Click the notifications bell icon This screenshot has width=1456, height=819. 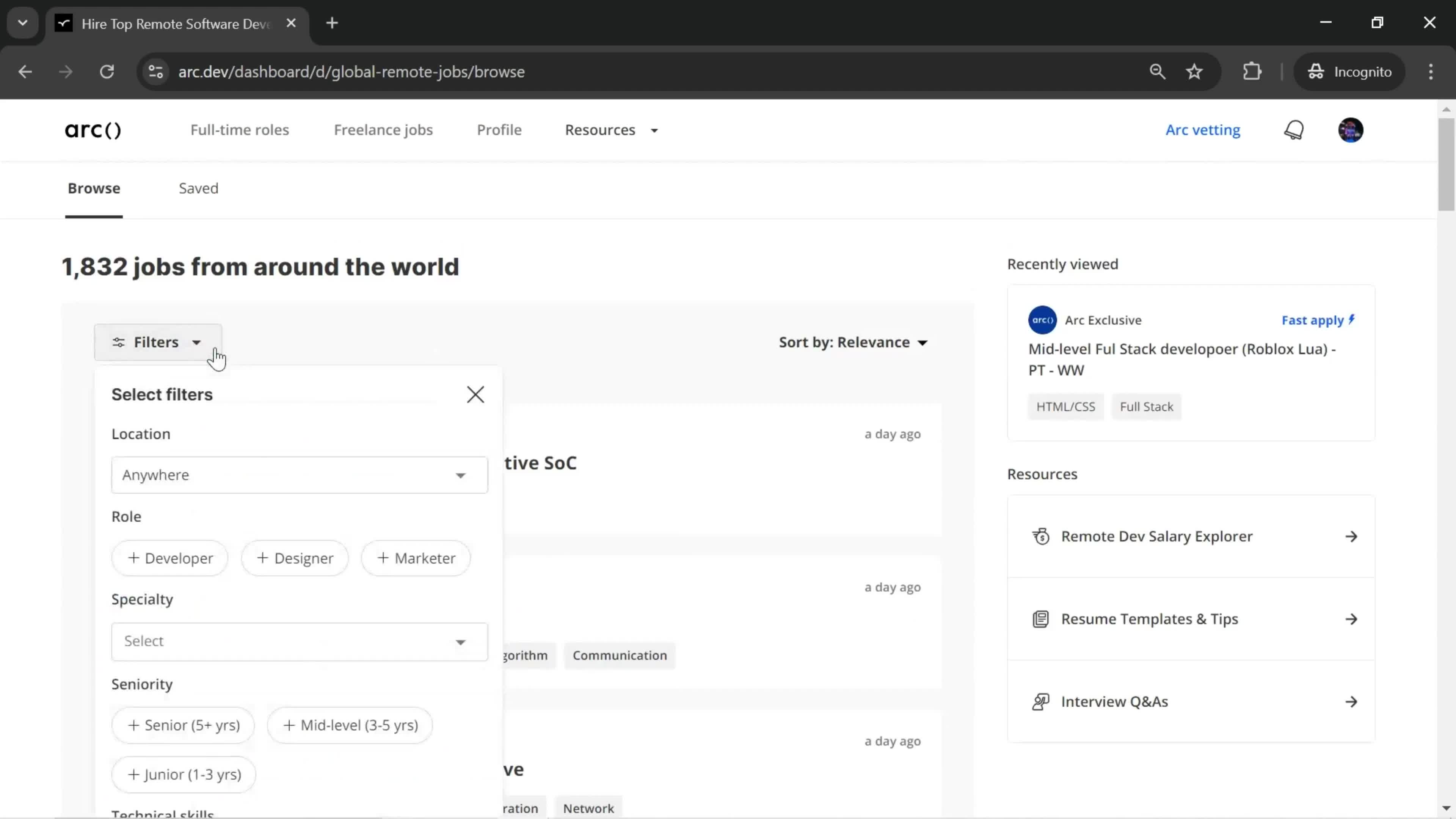pos(1294,130)
